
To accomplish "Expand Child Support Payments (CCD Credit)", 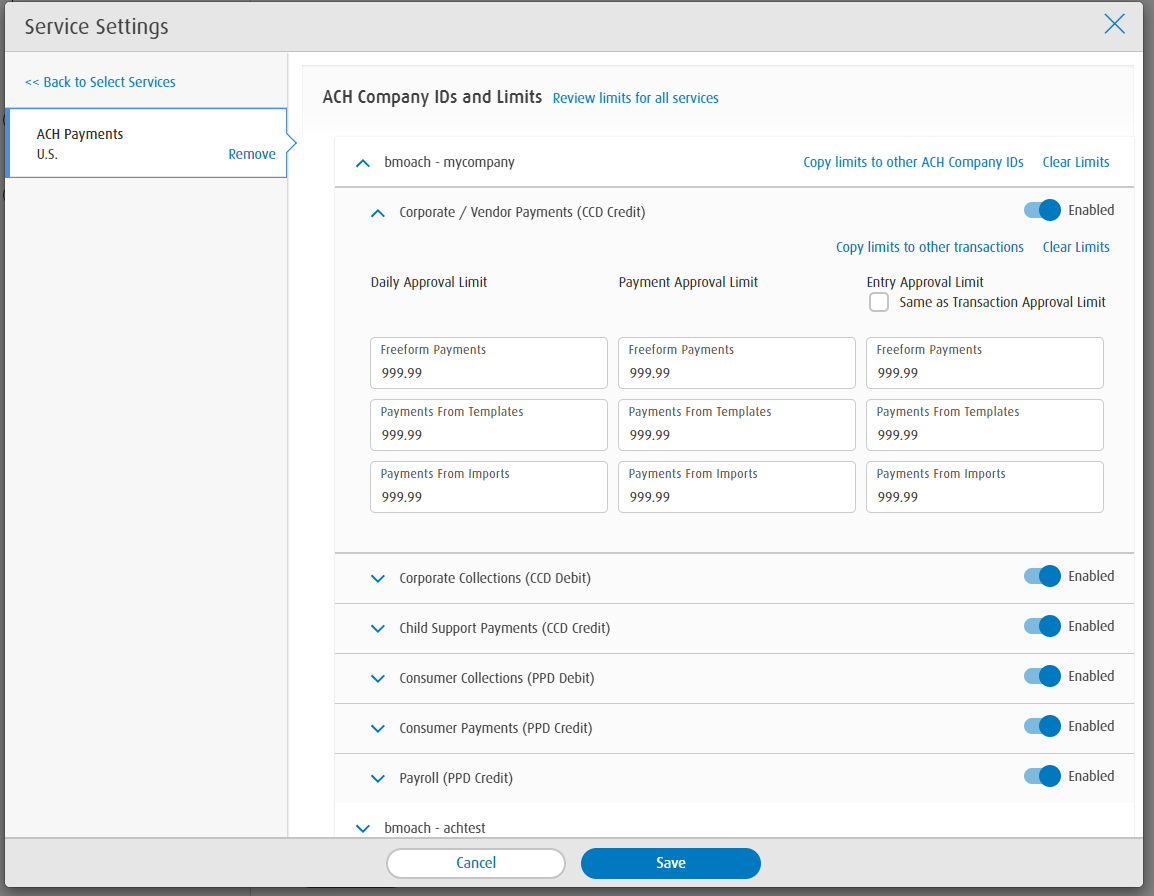I will [378, 629].
